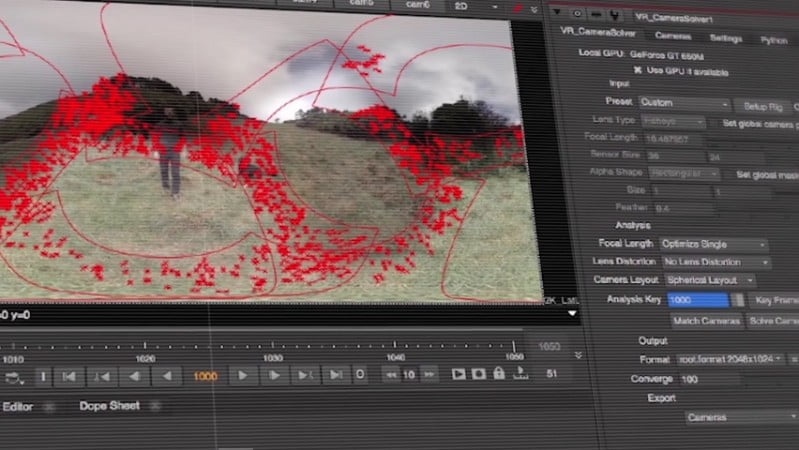
Task: Click the white triangle below the viewer
Action: coord(572,313)
